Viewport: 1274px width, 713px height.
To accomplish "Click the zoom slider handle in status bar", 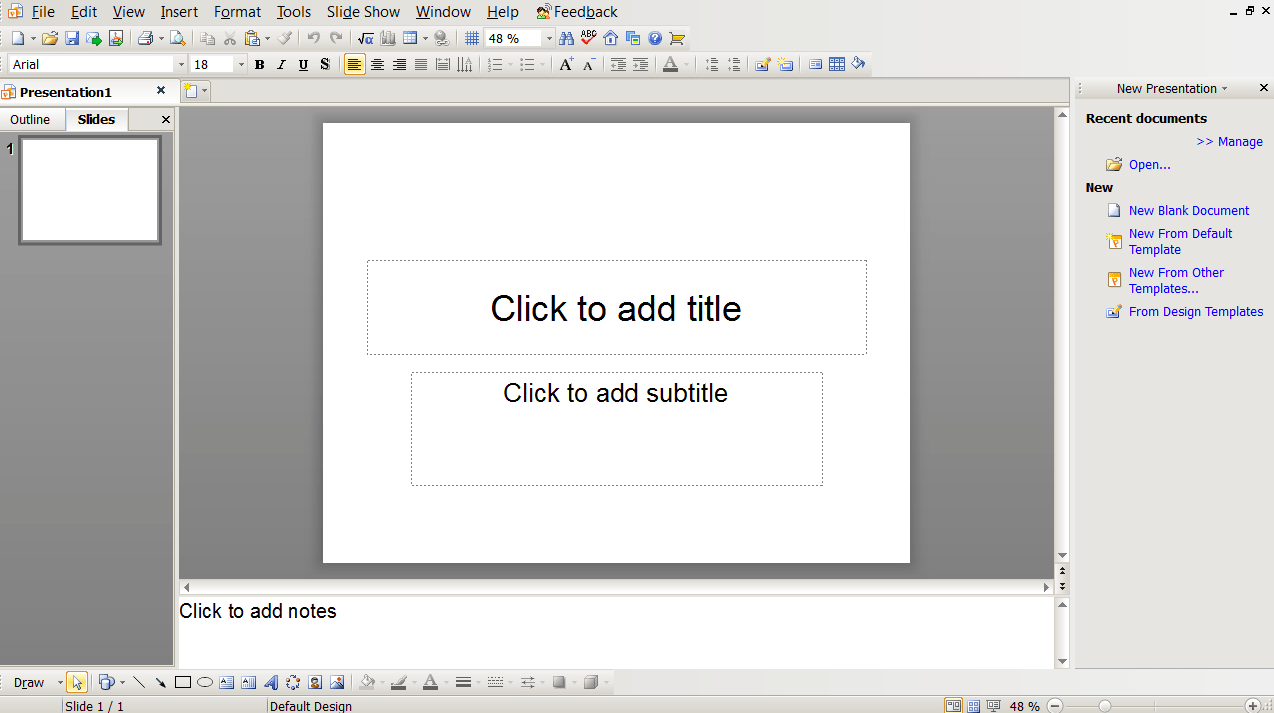I will [x=1105, y=706].
